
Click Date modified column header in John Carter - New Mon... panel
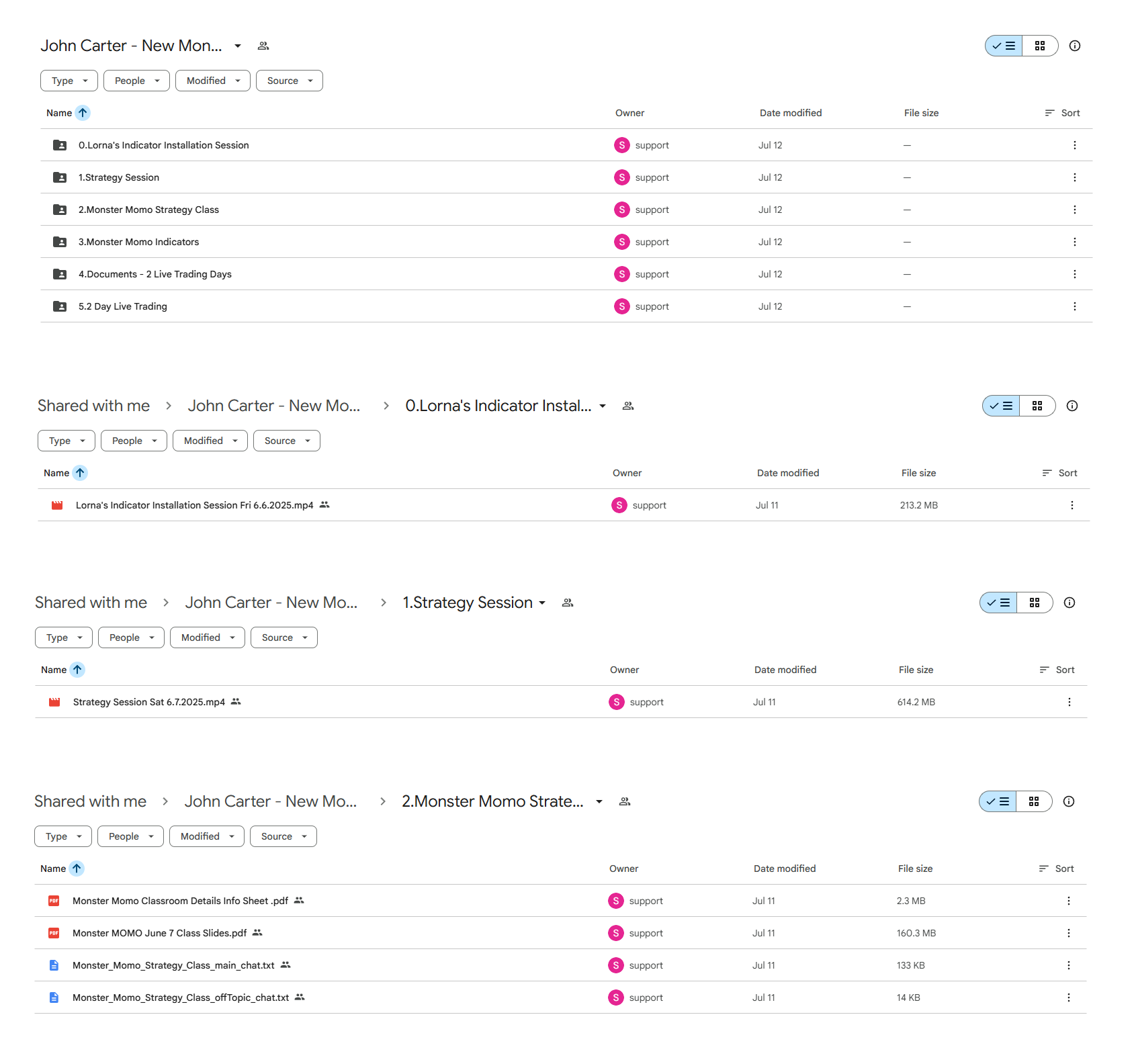pyautogui.click(x=791, y=113)
